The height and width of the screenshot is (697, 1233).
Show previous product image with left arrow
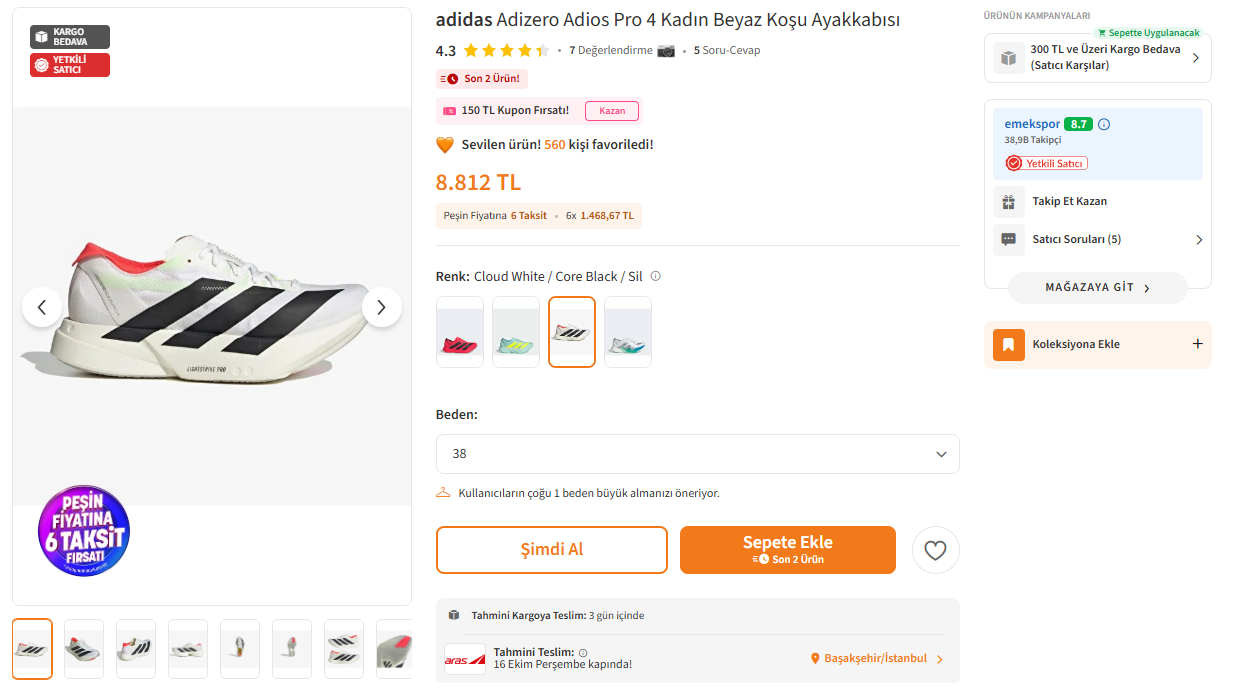tap(42, 307)
